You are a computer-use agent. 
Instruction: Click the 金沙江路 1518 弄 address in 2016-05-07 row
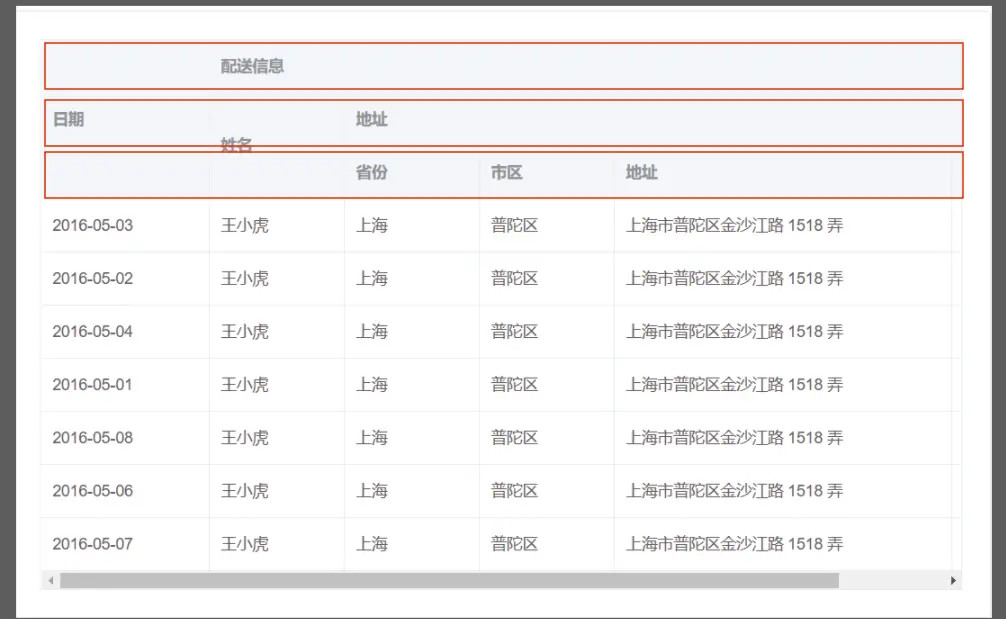[735, 545]
